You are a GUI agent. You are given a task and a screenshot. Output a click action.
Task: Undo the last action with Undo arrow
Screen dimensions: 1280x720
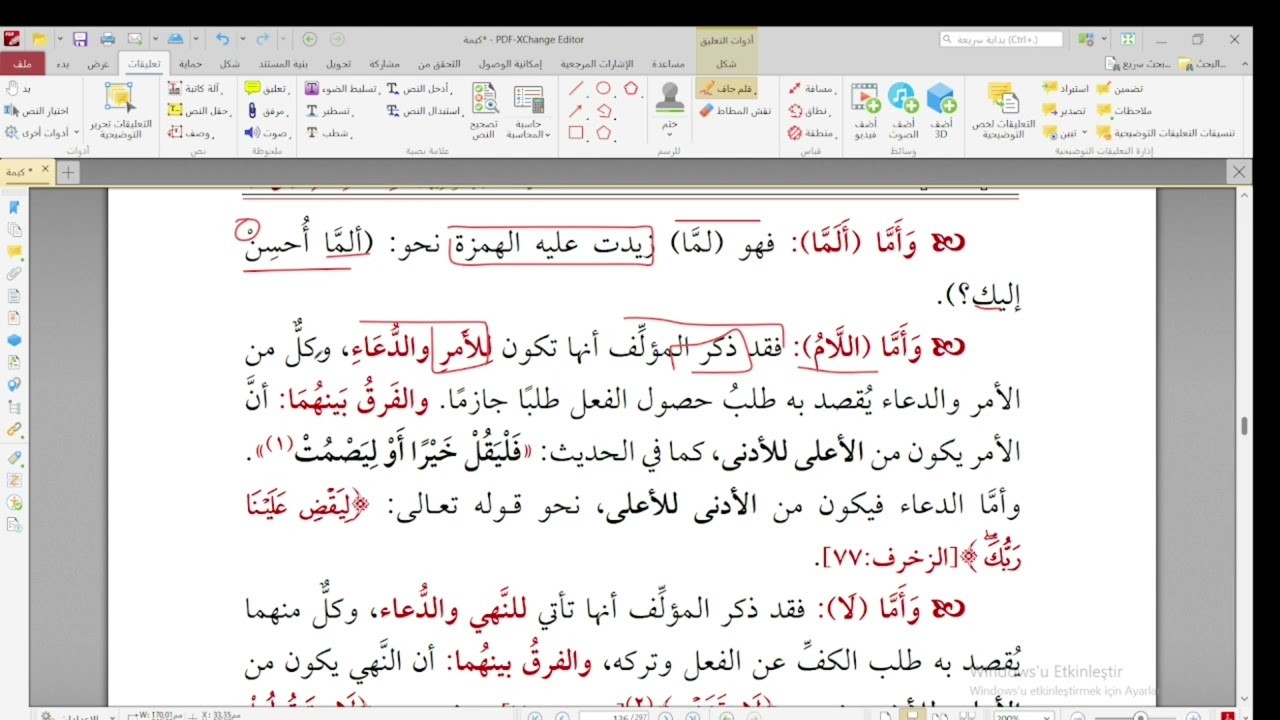pyautogui.click(x=222, y=39)
